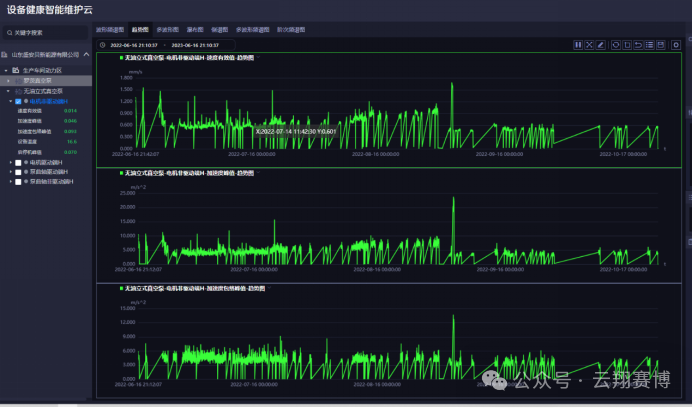This screenshot has width=693, height=408.
Task: Expand the arrow of the last sensor node
Action: [x=11, y=182]
